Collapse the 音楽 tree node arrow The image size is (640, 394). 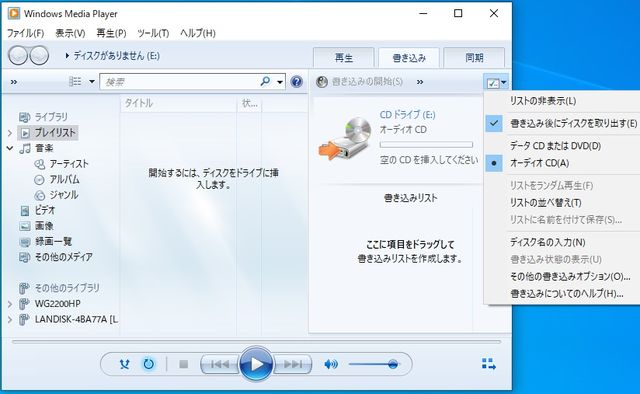(x=10, y=148)
